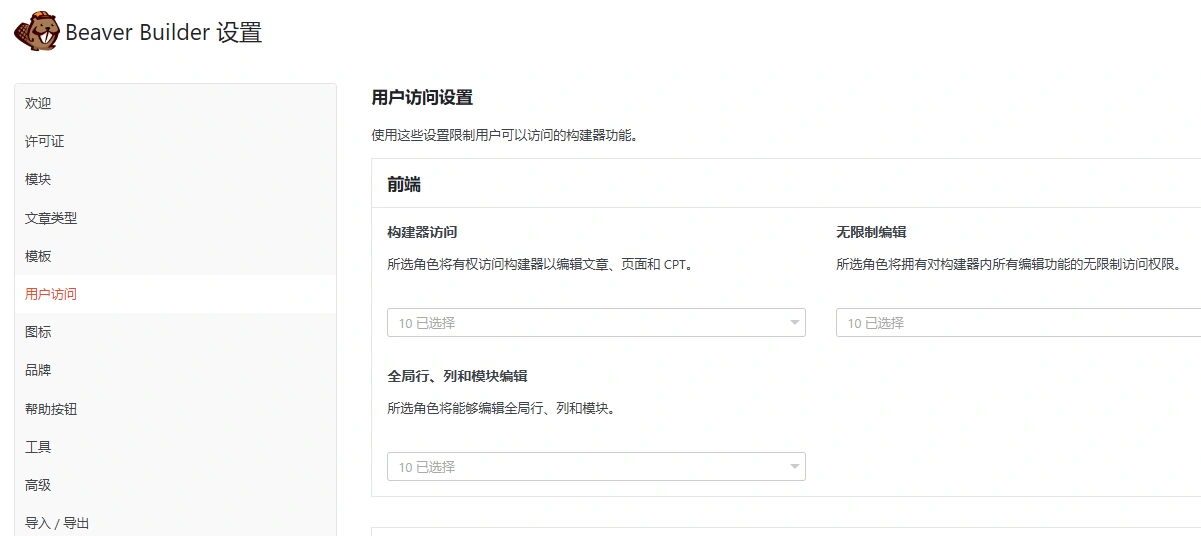Click the Beaver Builder 设置 page title
Viewport: 1201px width, 536px height.
(164, 32)
